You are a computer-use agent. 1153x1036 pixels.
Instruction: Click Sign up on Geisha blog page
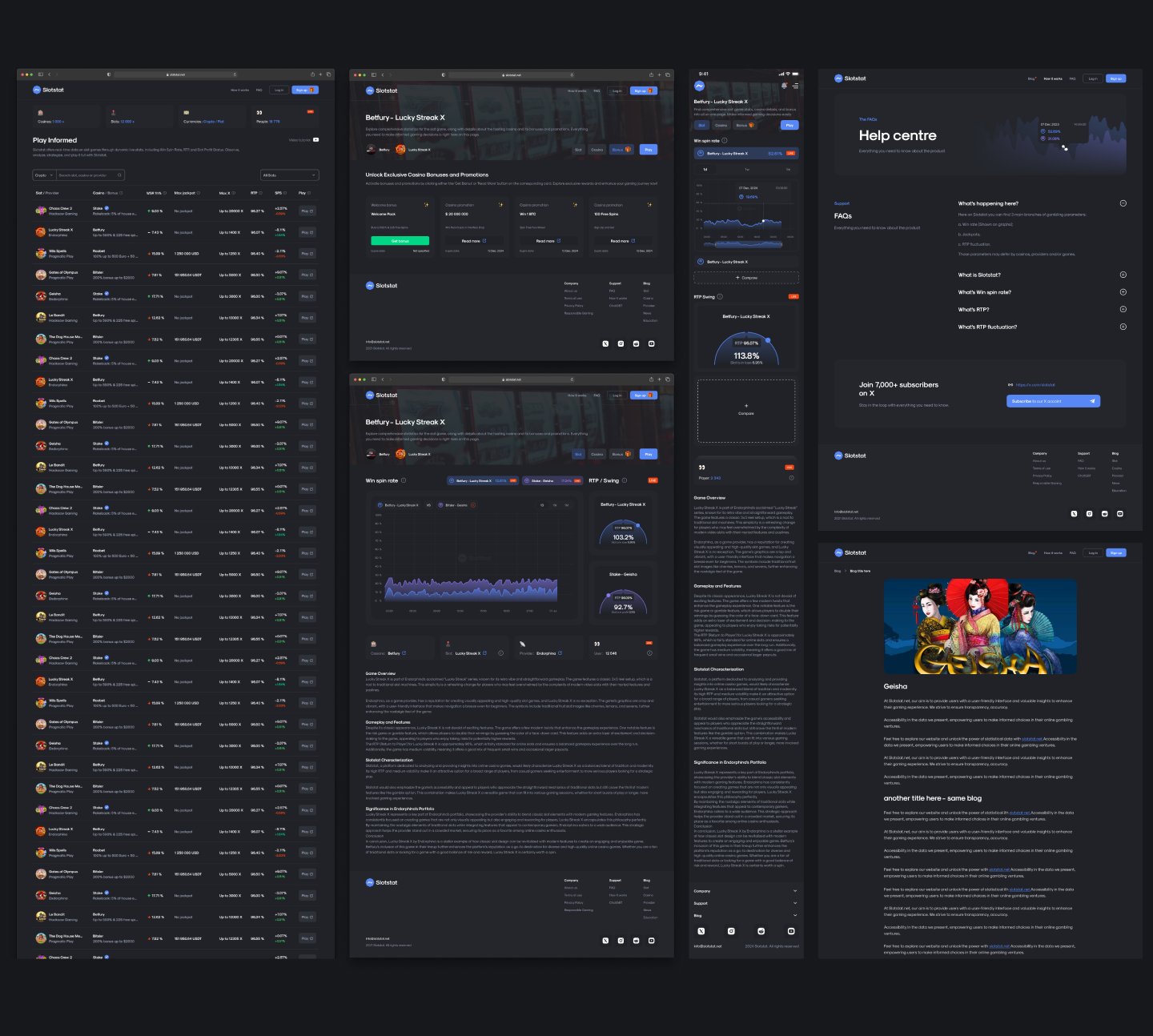[1116, 552]
